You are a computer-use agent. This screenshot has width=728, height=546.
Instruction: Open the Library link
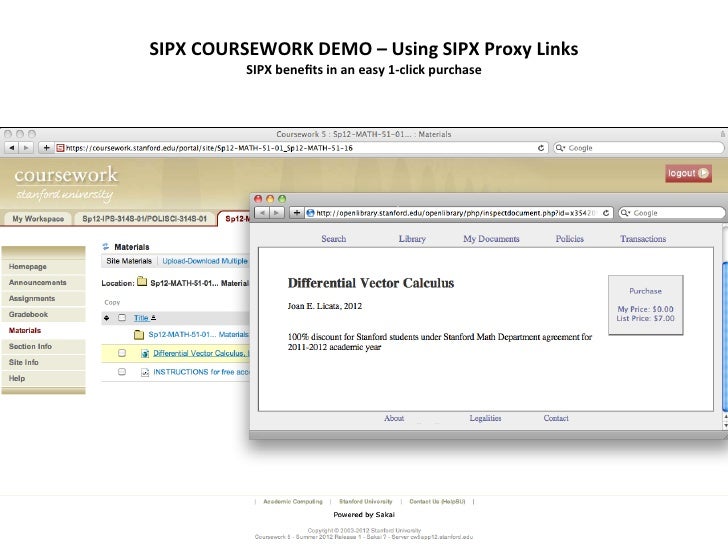coord(412,239)
